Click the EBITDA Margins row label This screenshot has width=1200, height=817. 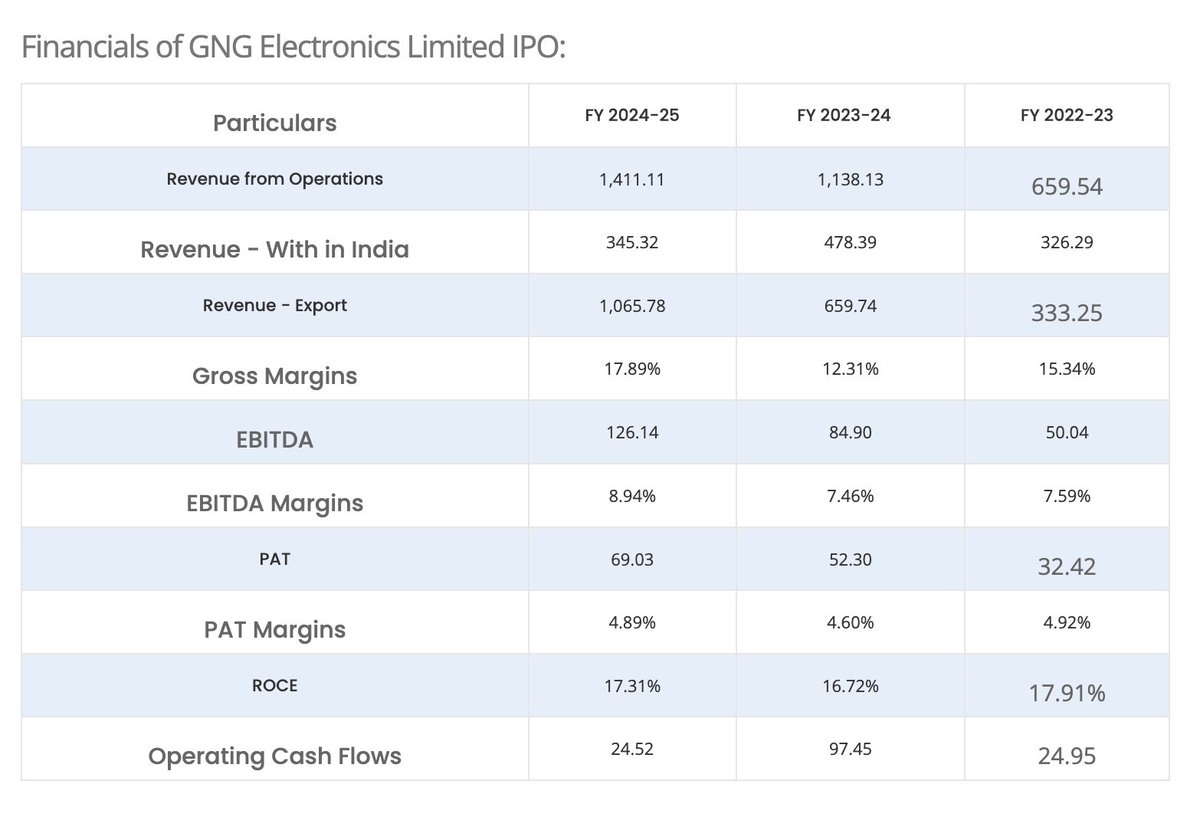(x=275, y=503)
